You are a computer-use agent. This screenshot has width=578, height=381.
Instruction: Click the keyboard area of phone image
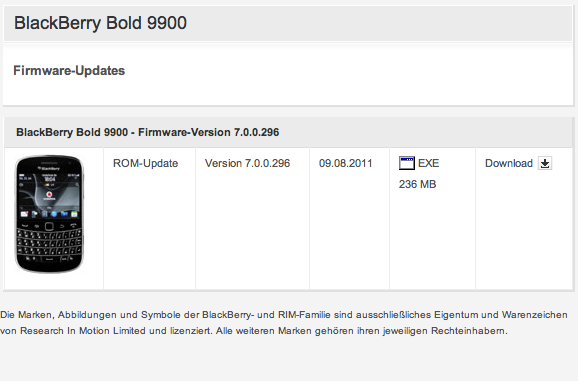point(49,243)
